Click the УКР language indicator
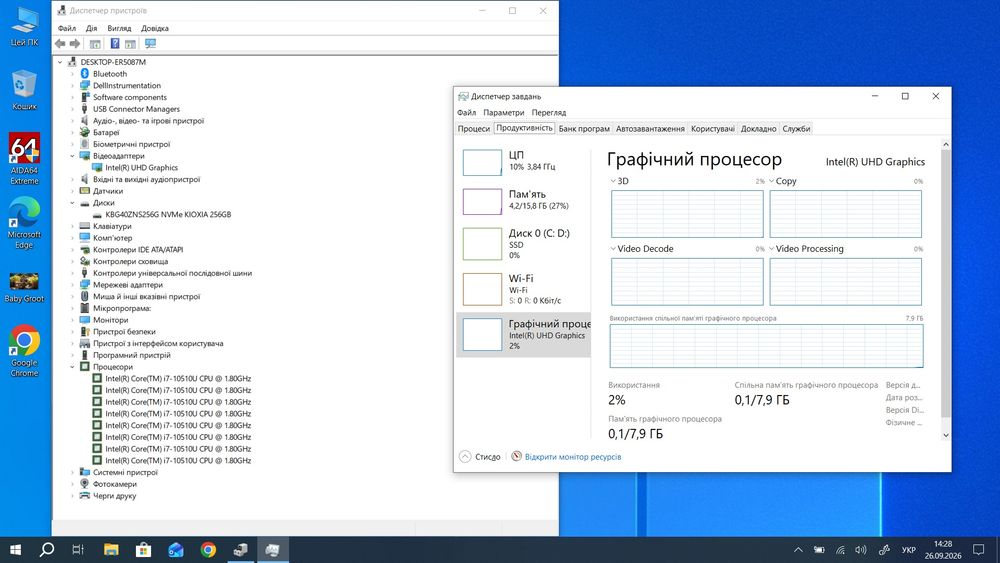The image size is (1000, 563). tap(909, 550)
